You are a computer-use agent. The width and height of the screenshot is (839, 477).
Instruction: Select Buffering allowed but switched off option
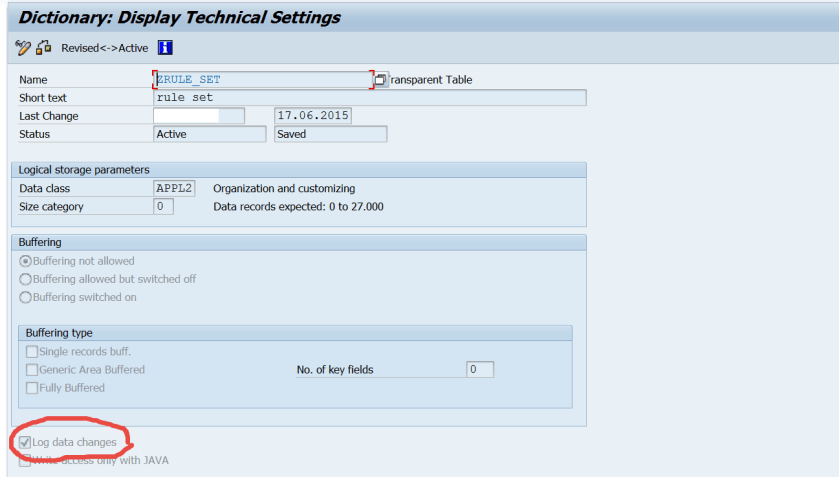coord(26,279)
